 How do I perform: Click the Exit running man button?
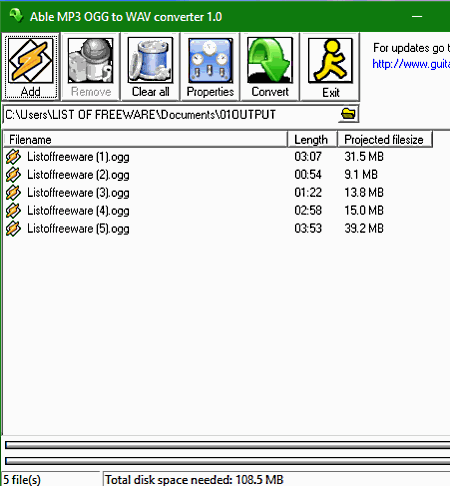tap(330, 66)
